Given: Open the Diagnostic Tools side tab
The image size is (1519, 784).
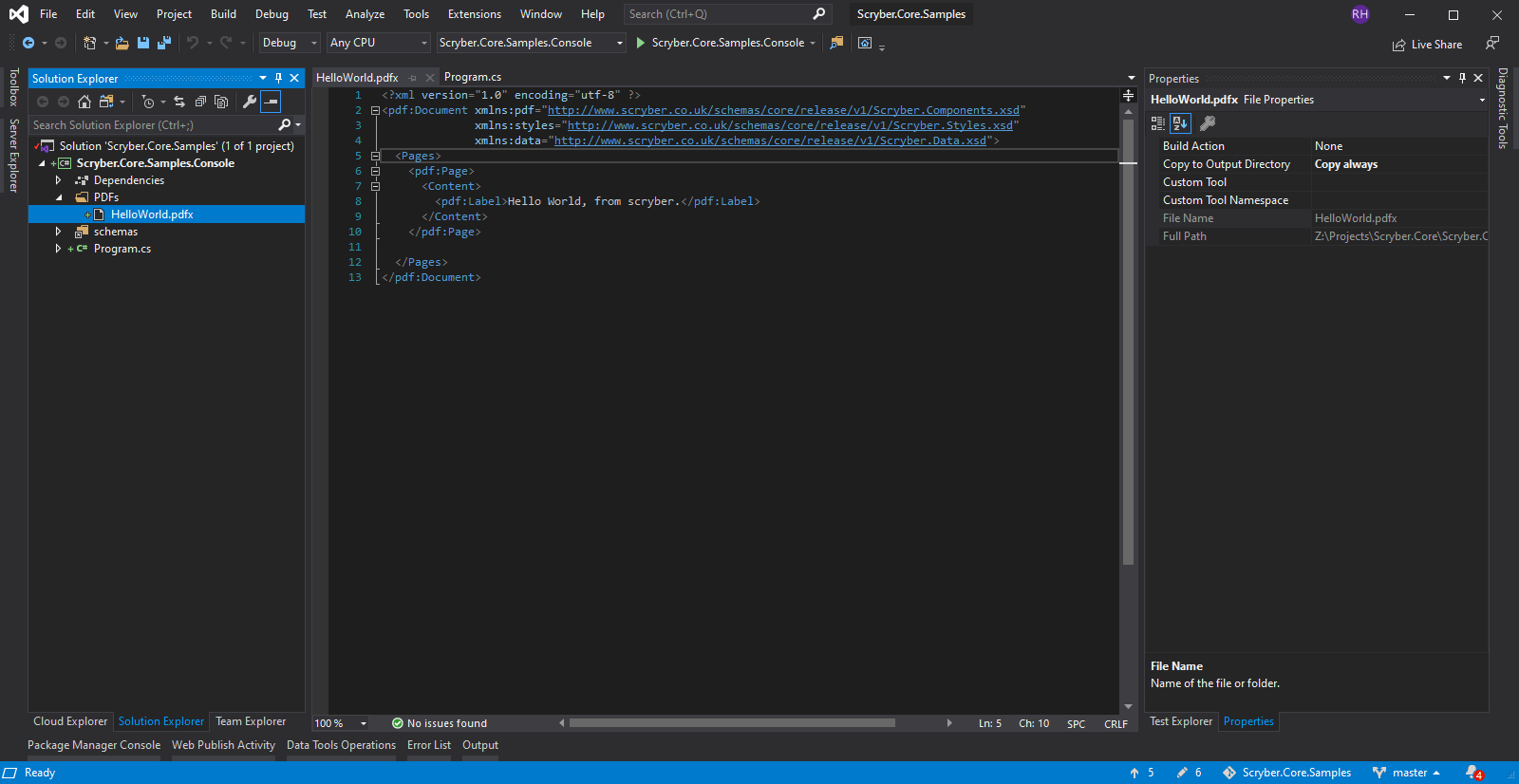Looking at the screenshot, I should point(1503,108).
